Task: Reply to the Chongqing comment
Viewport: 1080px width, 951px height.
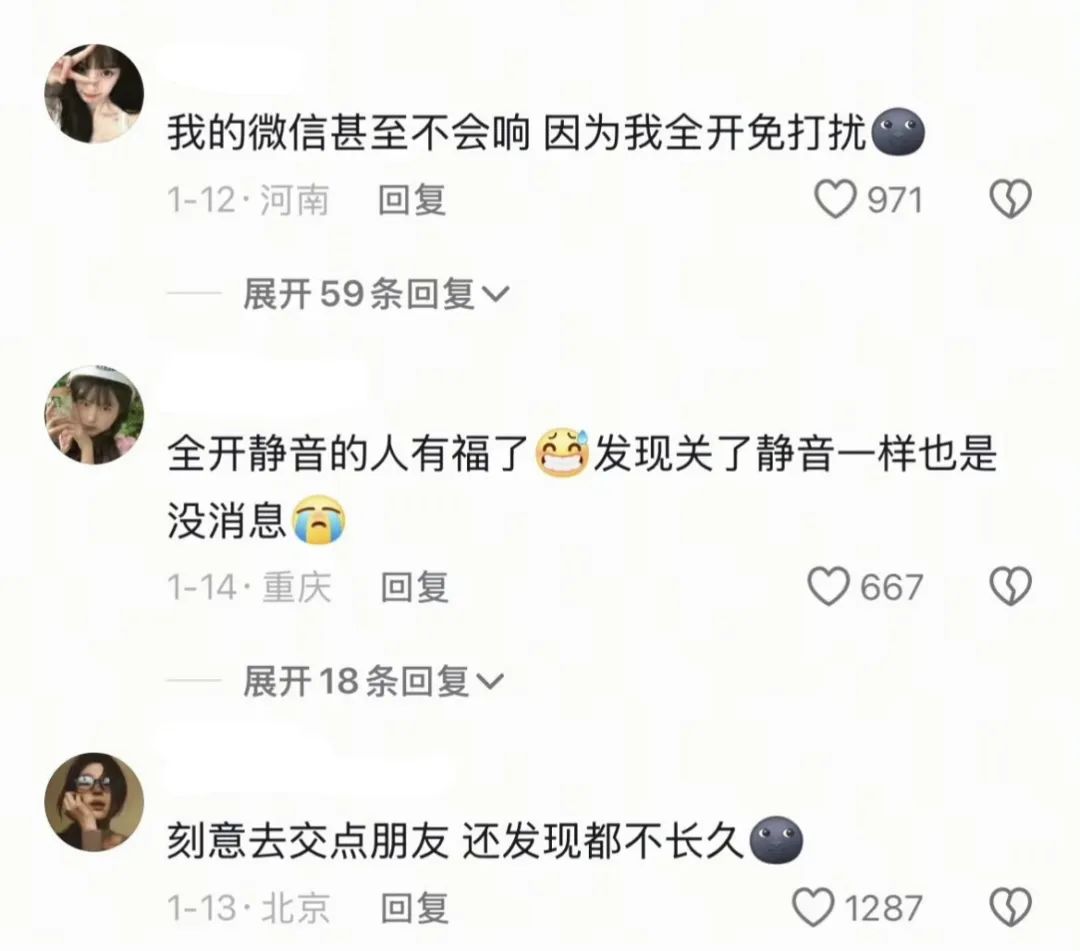Action: [415, 587]
